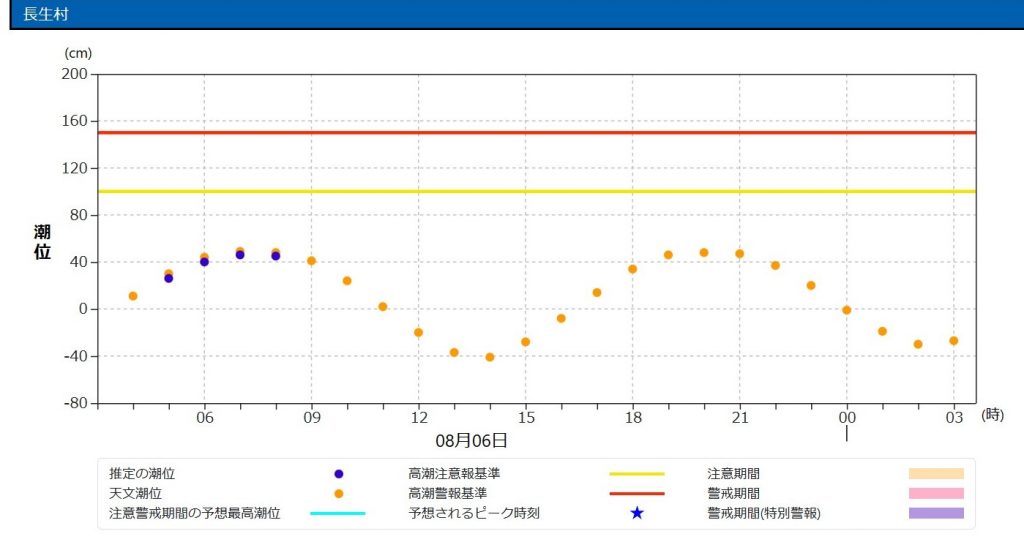Image resolution: width=1024 pixels, height=542 pixels.
Task: Click the 200 y-axis label
Action: [74, 74]
